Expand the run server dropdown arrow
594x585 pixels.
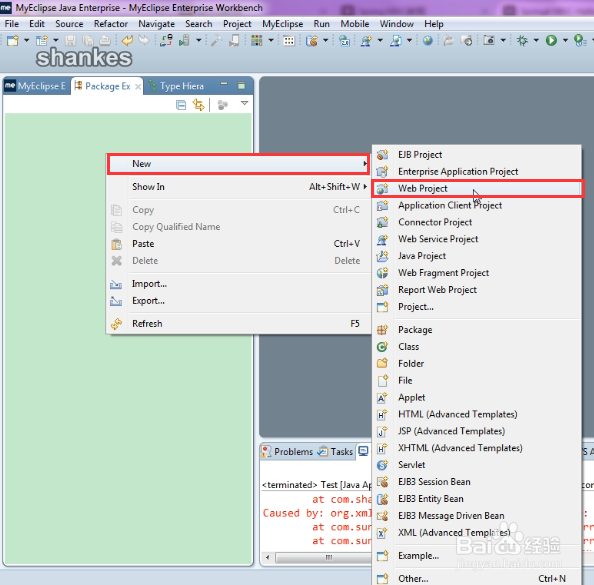pos(199,40)
